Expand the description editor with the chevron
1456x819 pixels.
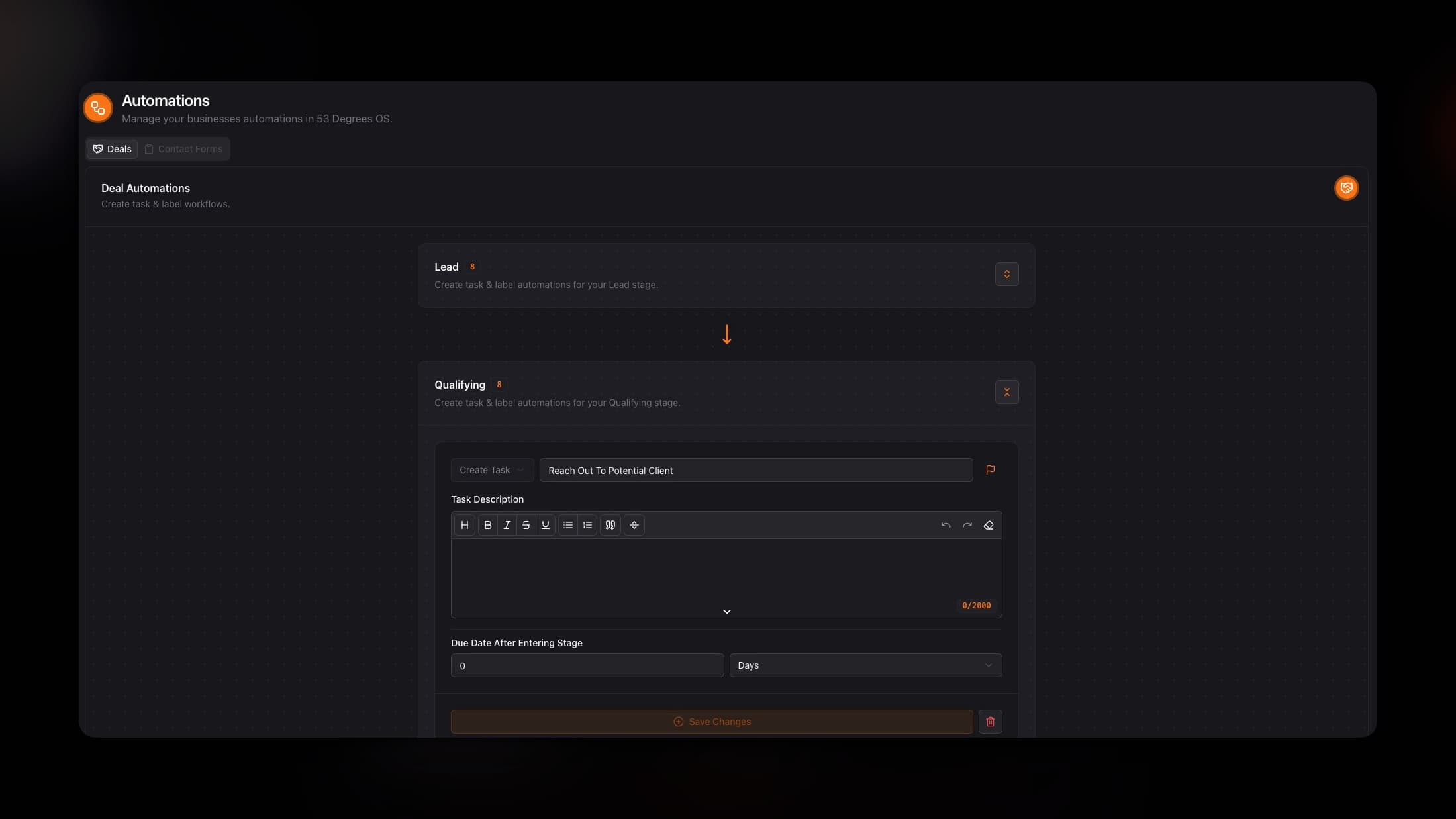[x=727, y=612]
